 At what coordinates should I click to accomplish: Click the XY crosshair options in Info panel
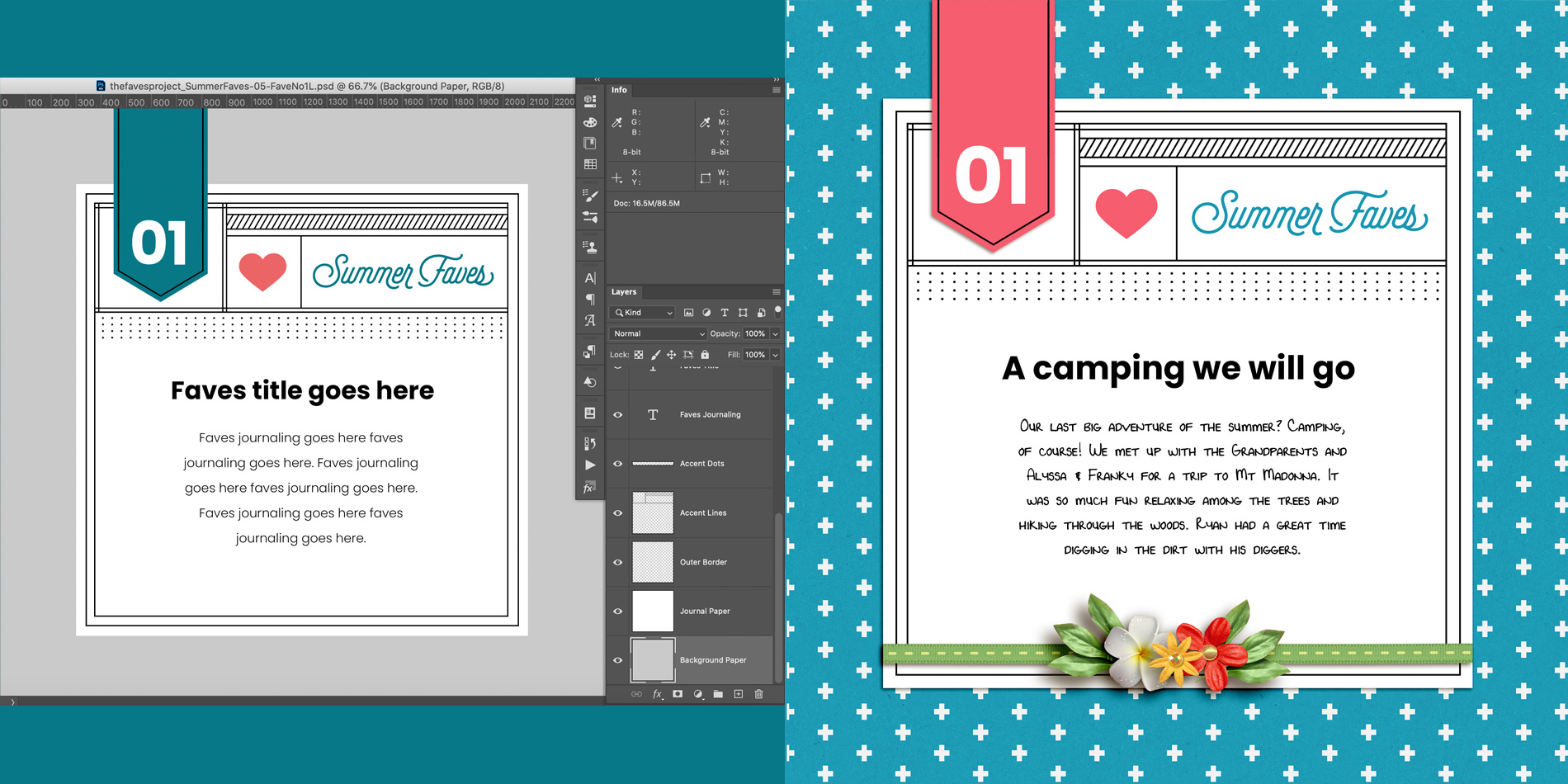coord(617,177)
